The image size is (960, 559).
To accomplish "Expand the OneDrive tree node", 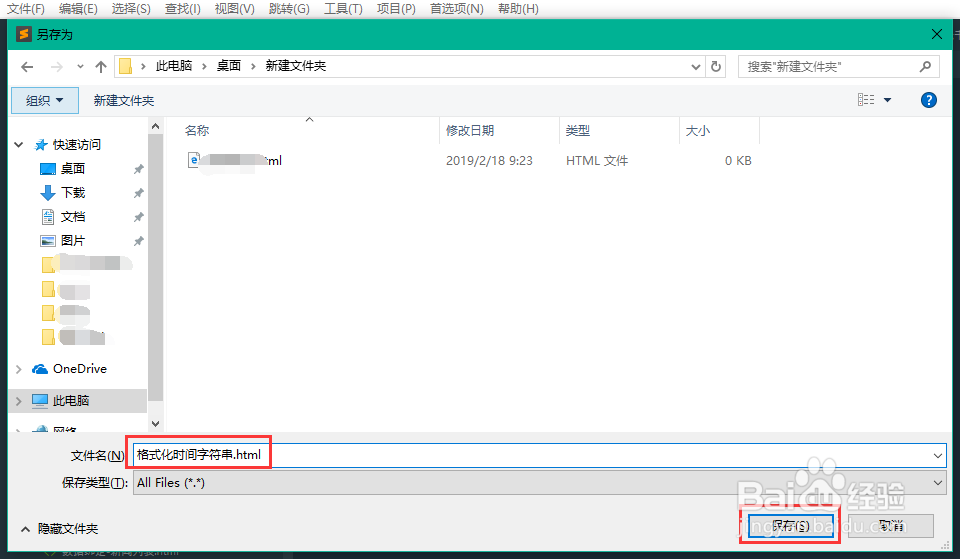I will [x=18, y=369].
